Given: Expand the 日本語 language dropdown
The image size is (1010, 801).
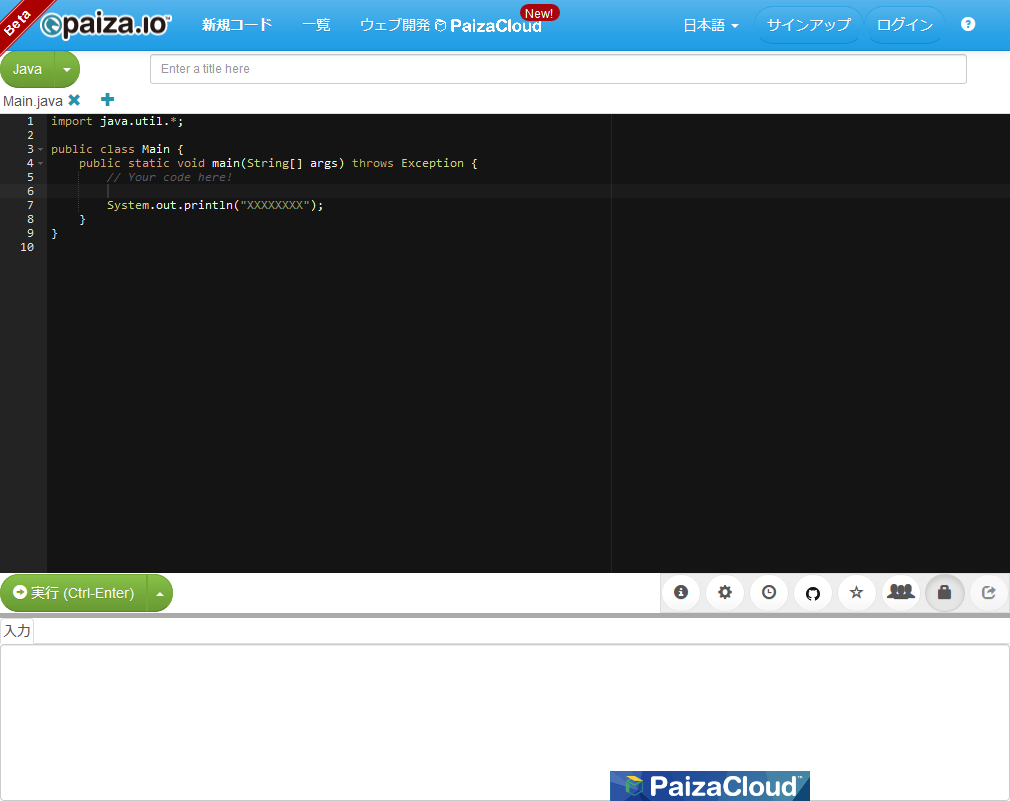Looking at the screenshot, I should (710, 25).
